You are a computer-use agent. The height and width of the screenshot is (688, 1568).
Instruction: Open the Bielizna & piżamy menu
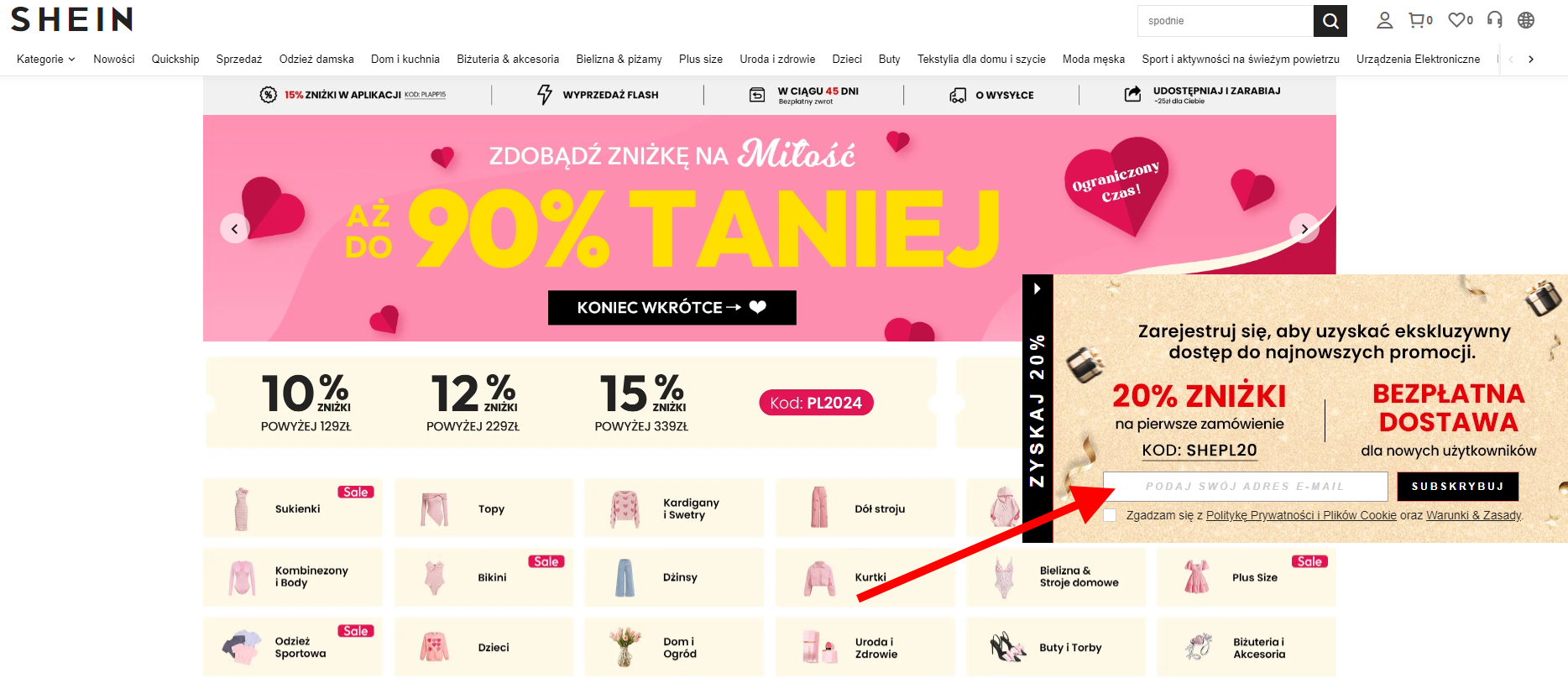(x=619, y=60)
